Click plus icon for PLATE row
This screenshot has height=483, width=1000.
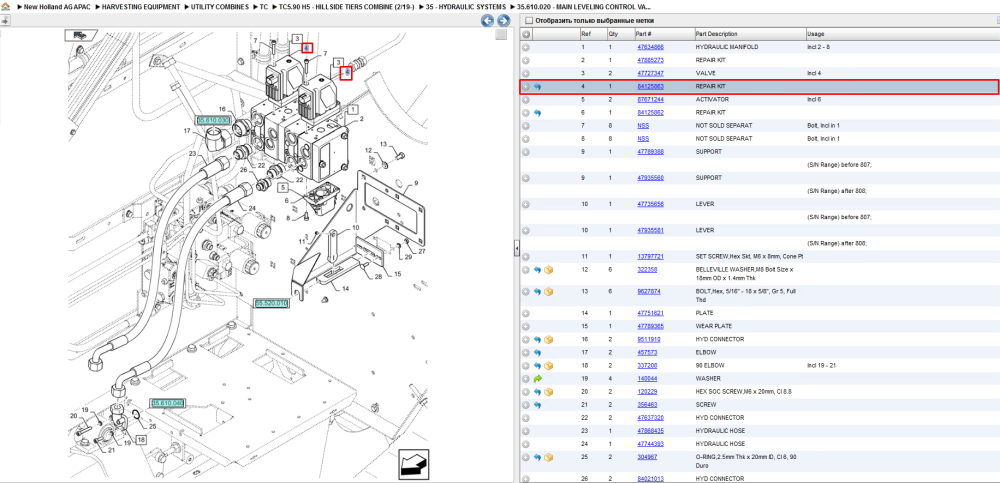(x=526, y=313)
